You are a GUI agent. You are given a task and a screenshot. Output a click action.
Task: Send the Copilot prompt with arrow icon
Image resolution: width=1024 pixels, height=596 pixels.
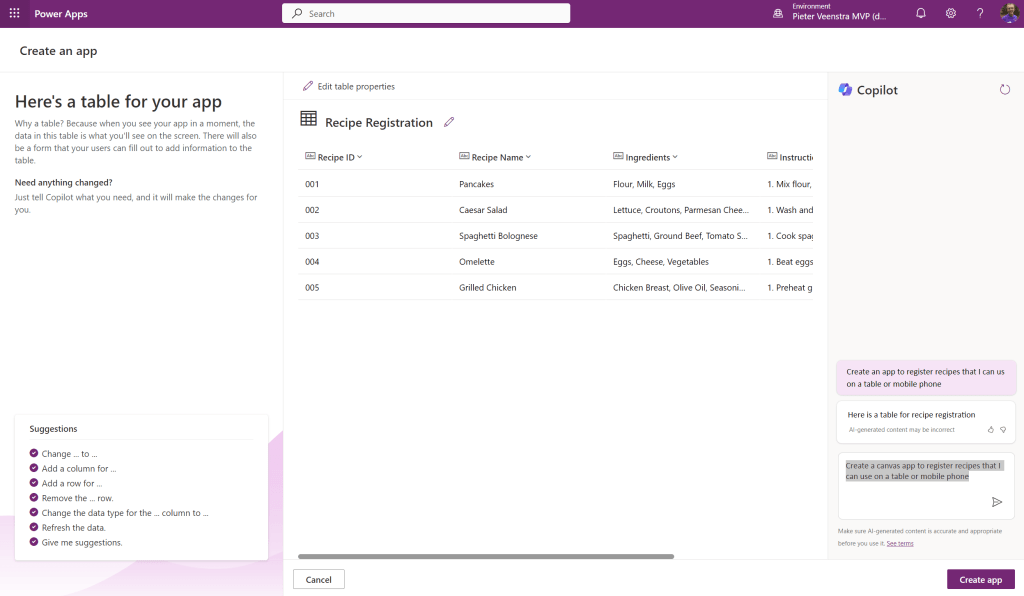coord(997,502)
